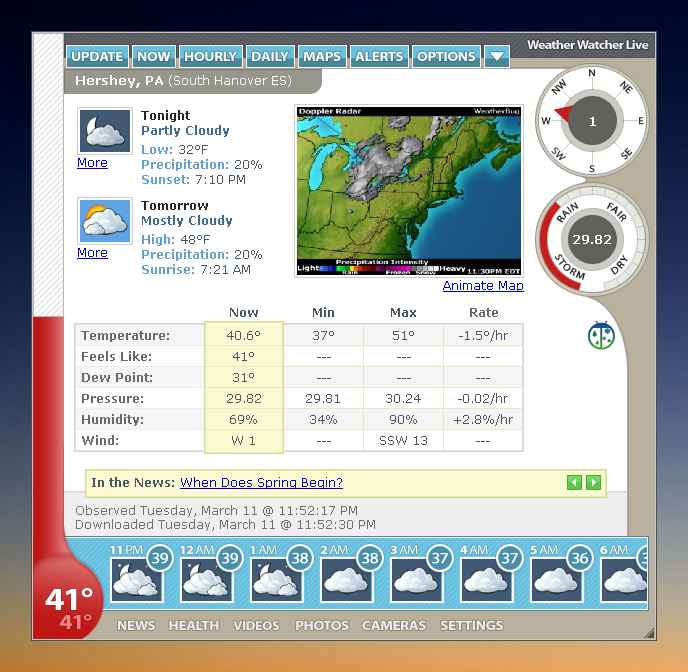Open the MAPS tab
Screen dimensions: 688x672
[x=322, y=56]
